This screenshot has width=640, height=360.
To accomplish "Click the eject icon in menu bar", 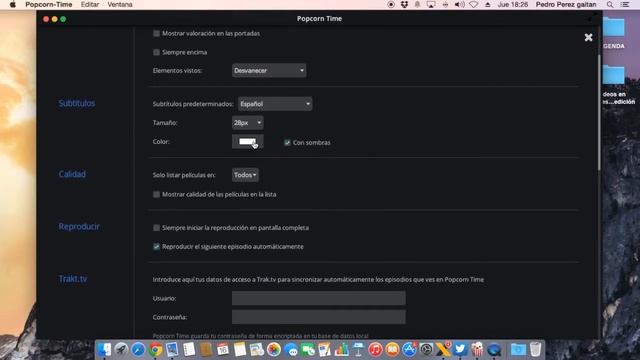I will tap(488, 4).
